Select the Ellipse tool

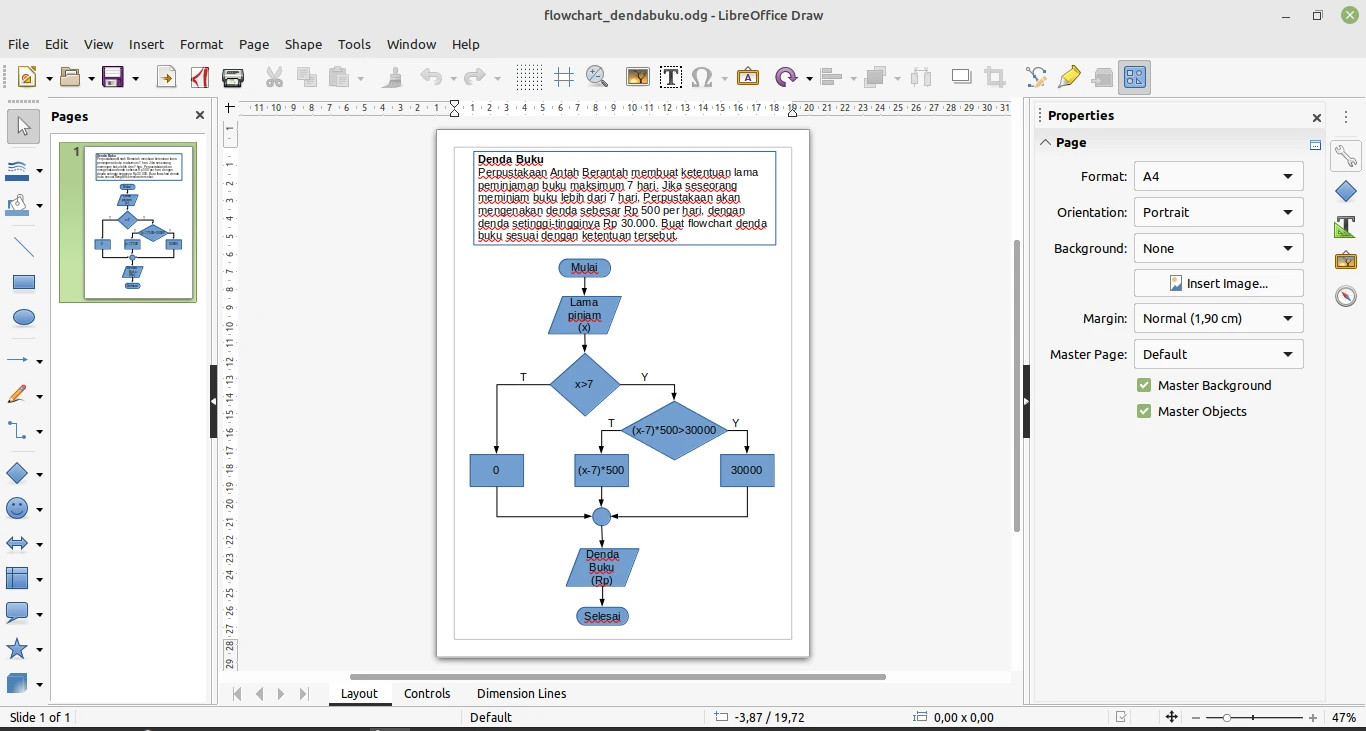point(24,318)
